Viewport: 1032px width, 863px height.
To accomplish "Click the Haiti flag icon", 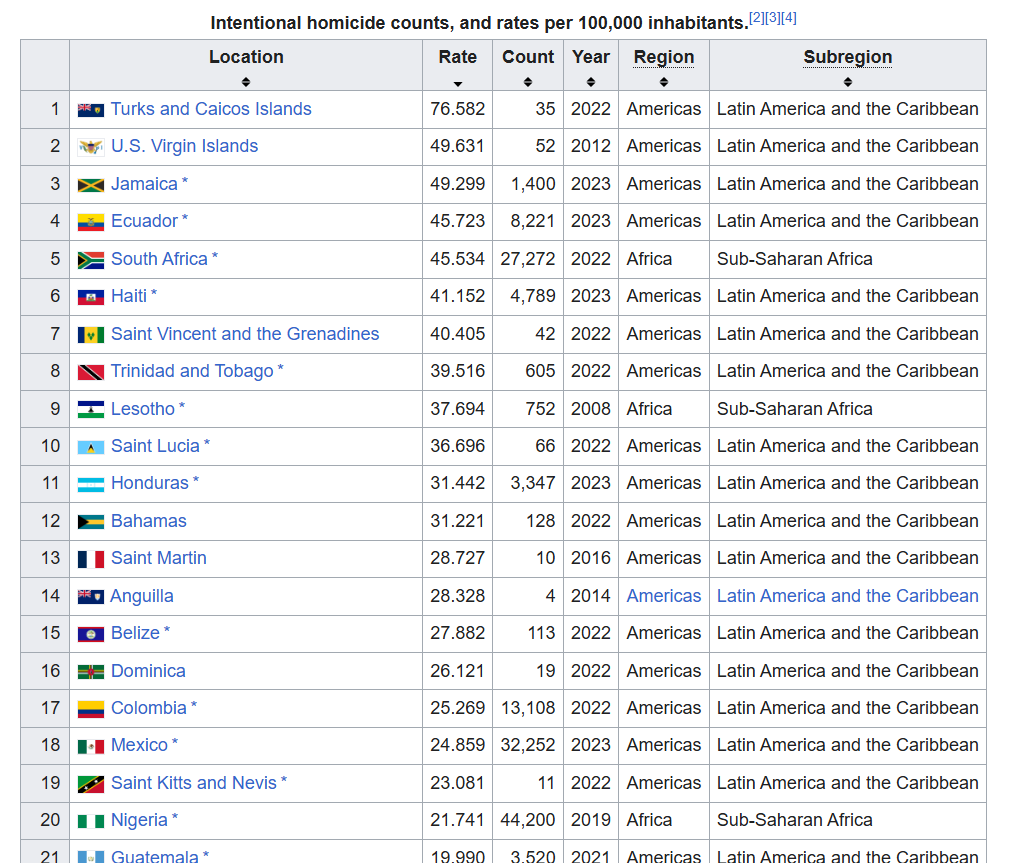I will 90,297.
